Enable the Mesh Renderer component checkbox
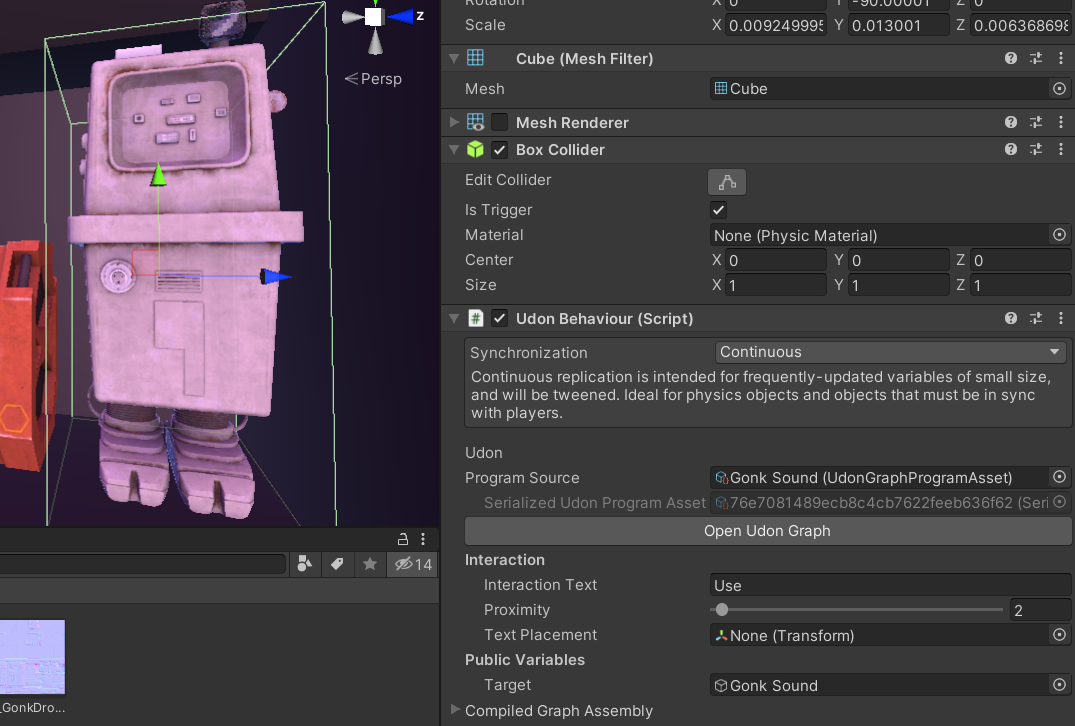The image size is (1075, 726). tap(500, 122)
